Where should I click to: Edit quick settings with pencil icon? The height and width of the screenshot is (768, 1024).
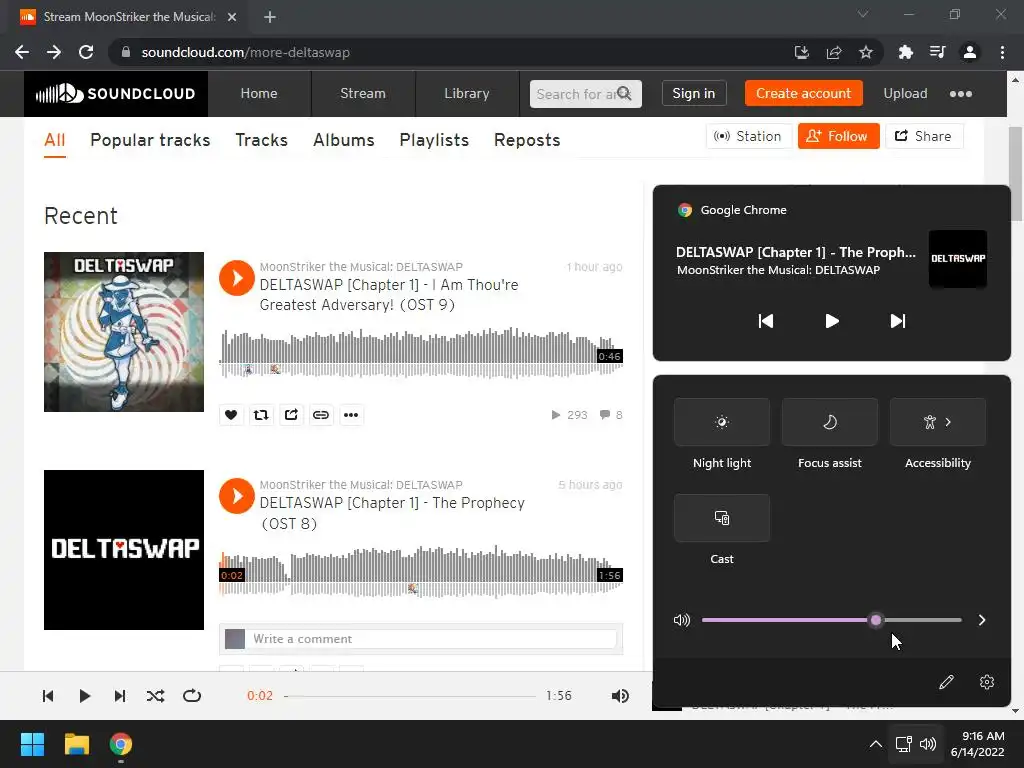click(x=946, y=682)
